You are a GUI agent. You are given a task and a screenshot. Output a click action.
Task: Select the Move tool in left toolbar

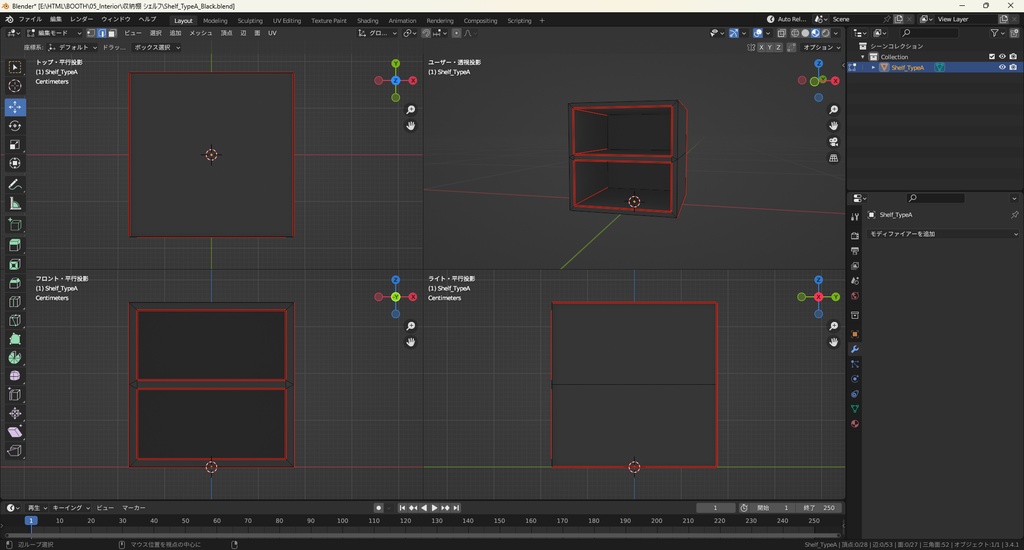[x=15, y=106]
